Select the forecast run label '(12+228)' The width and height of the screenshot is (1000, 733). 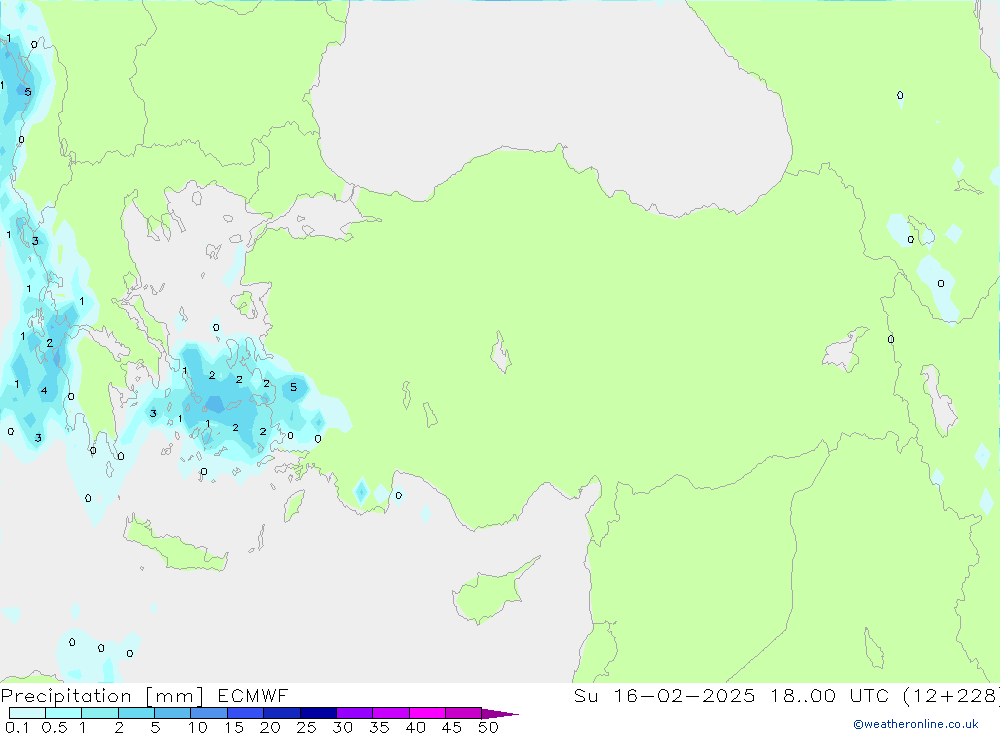coord(951,695)
